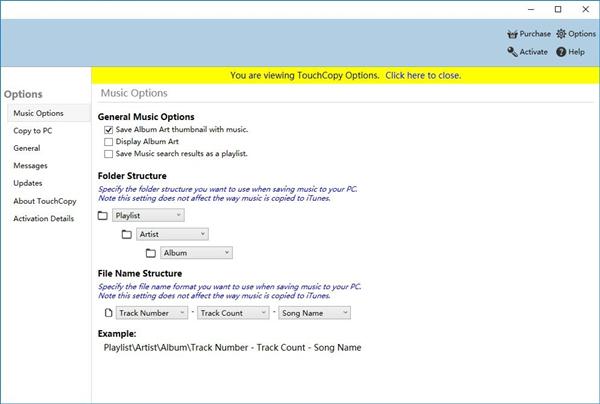Screen dimensions: 600x404
Task: Enable the Display Album Art checkbox
Action: 109,142
